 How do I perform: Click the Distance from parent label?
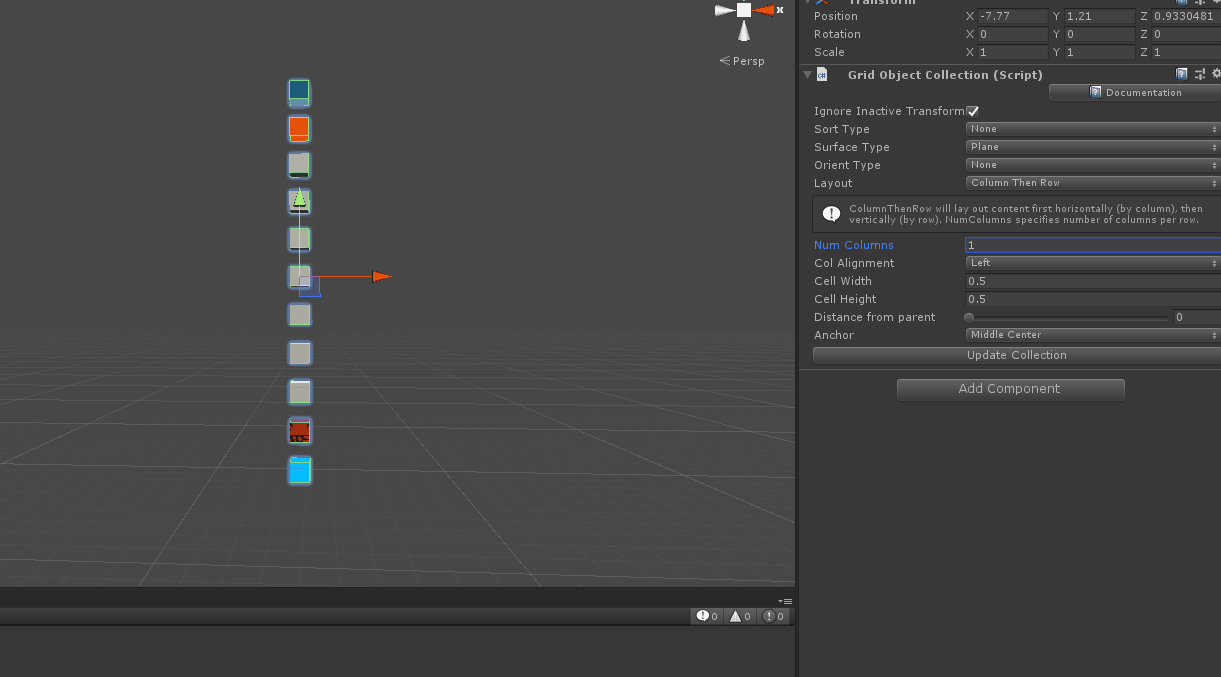(x=875, y=317)
